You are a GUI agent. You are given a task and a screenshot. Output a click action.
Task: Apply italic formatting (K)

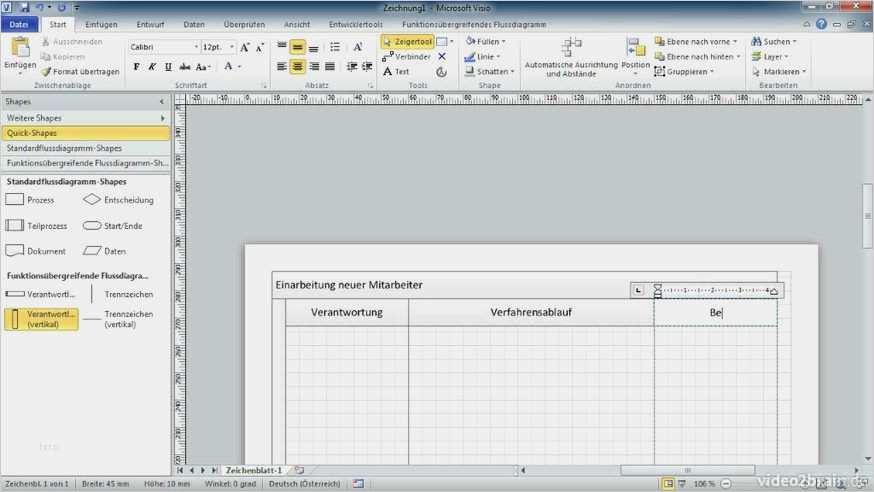coord(152,67)
